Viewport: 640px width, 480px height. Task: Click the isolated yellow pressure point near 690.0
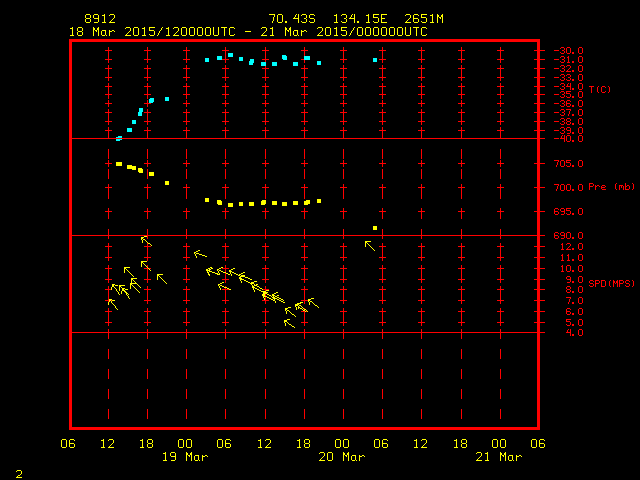[375, 228]
